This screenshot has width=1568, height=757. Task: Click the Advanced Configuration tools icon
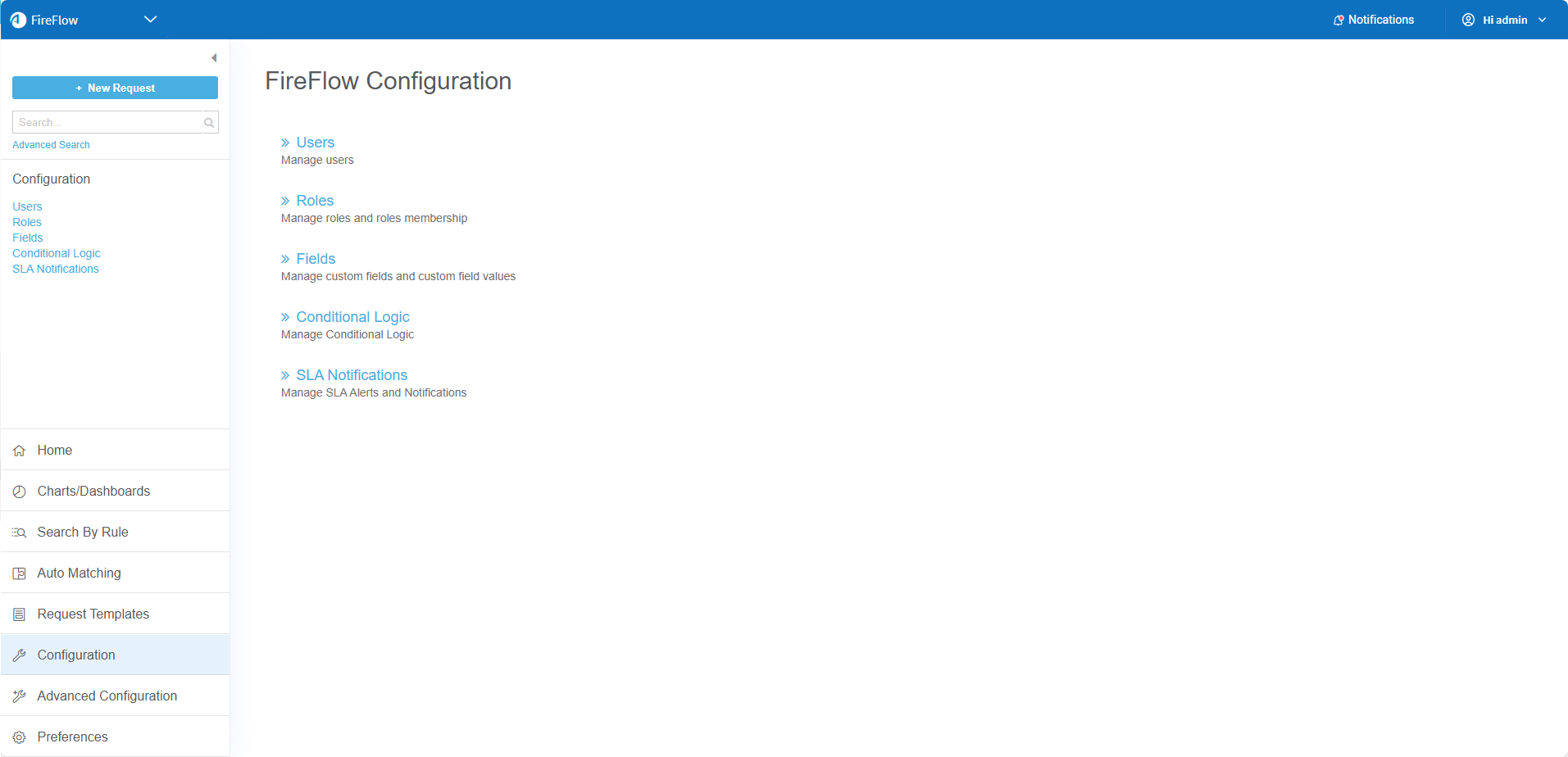coord(20,696)
